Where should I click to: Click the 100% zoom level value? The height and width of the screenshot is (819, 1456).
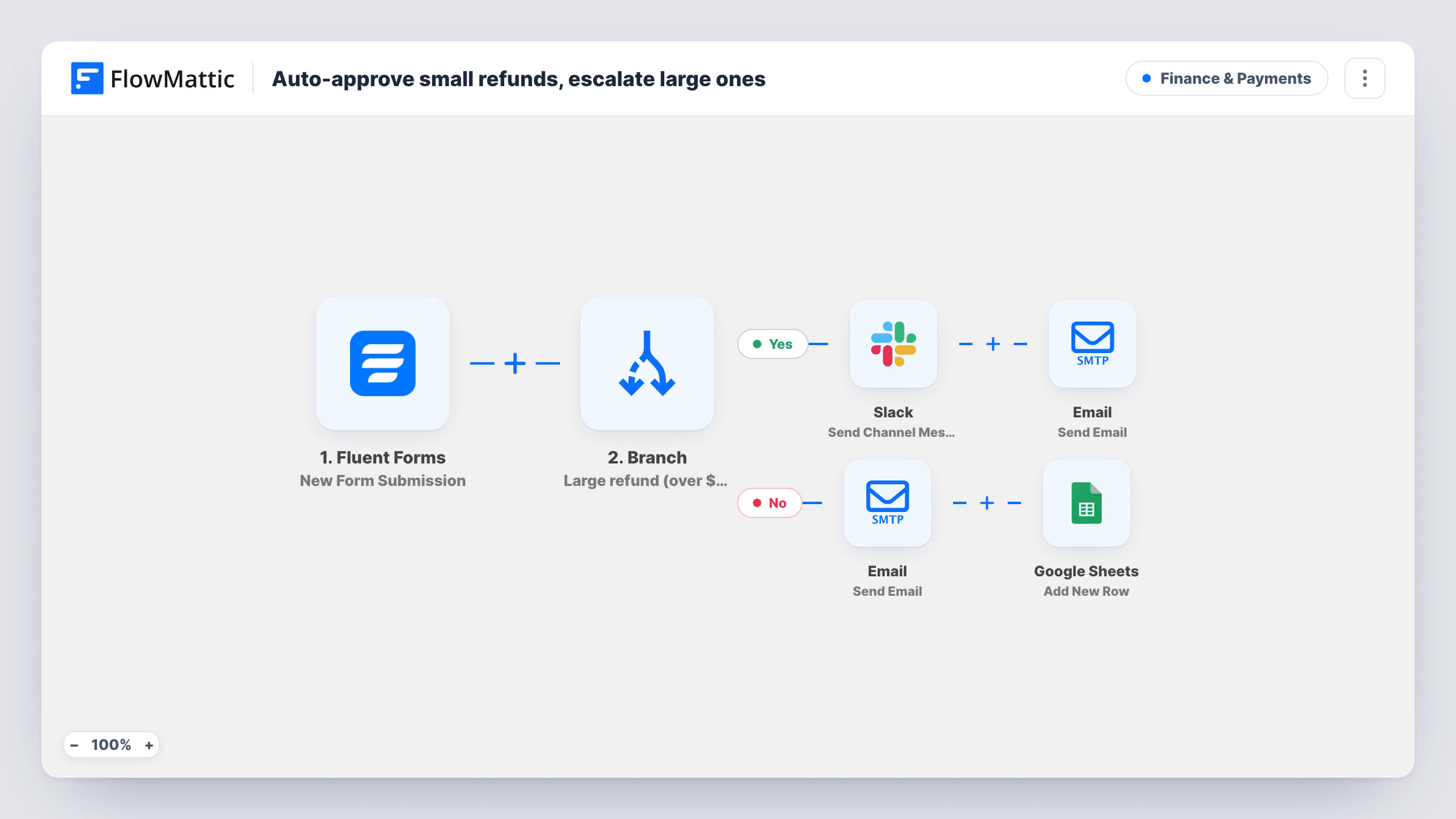coord(111,745)
